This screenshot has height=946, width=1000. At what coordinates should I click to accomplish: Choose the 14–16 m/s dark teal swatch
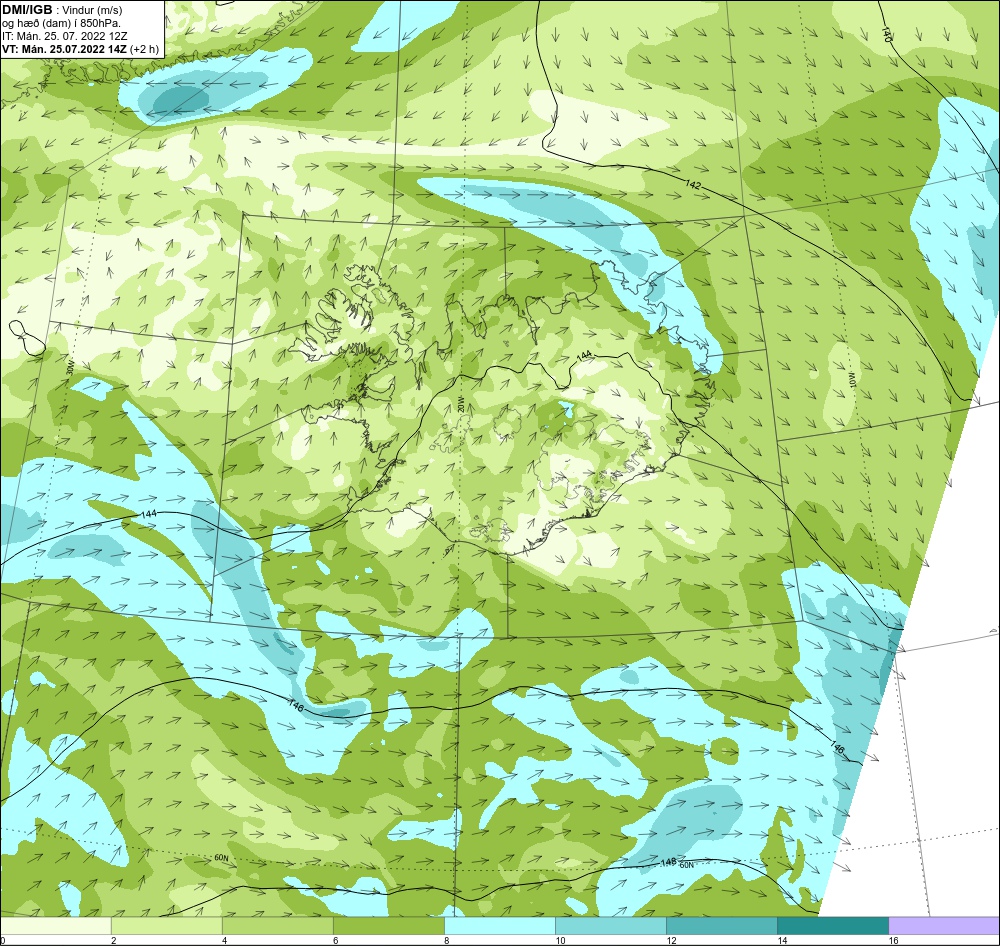point(833,925)
